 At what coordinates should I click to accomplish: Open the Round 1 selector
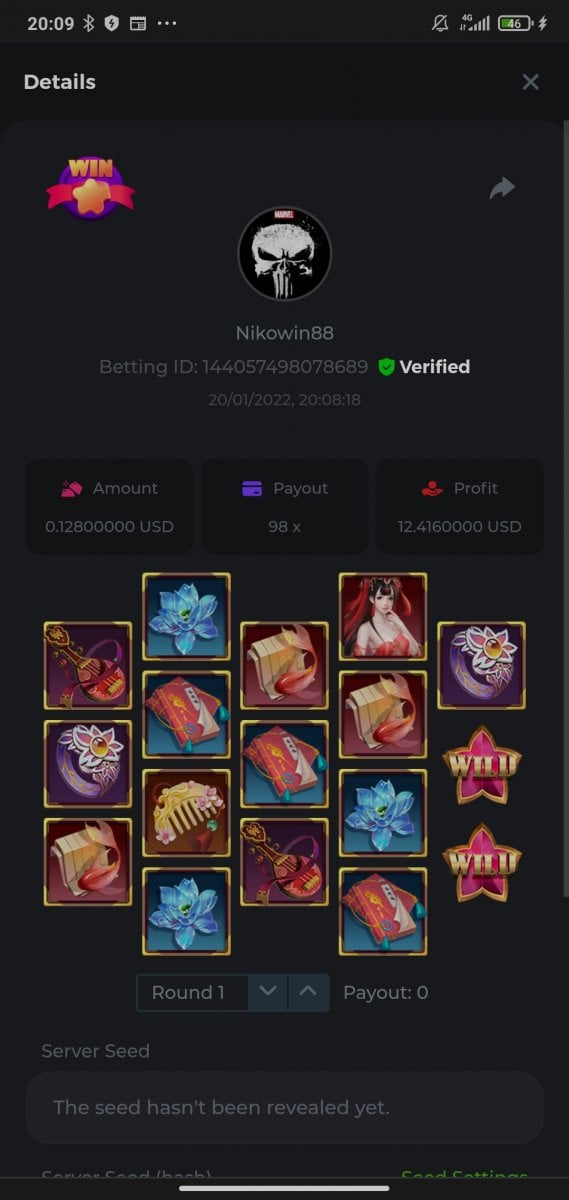pos(192,992)
